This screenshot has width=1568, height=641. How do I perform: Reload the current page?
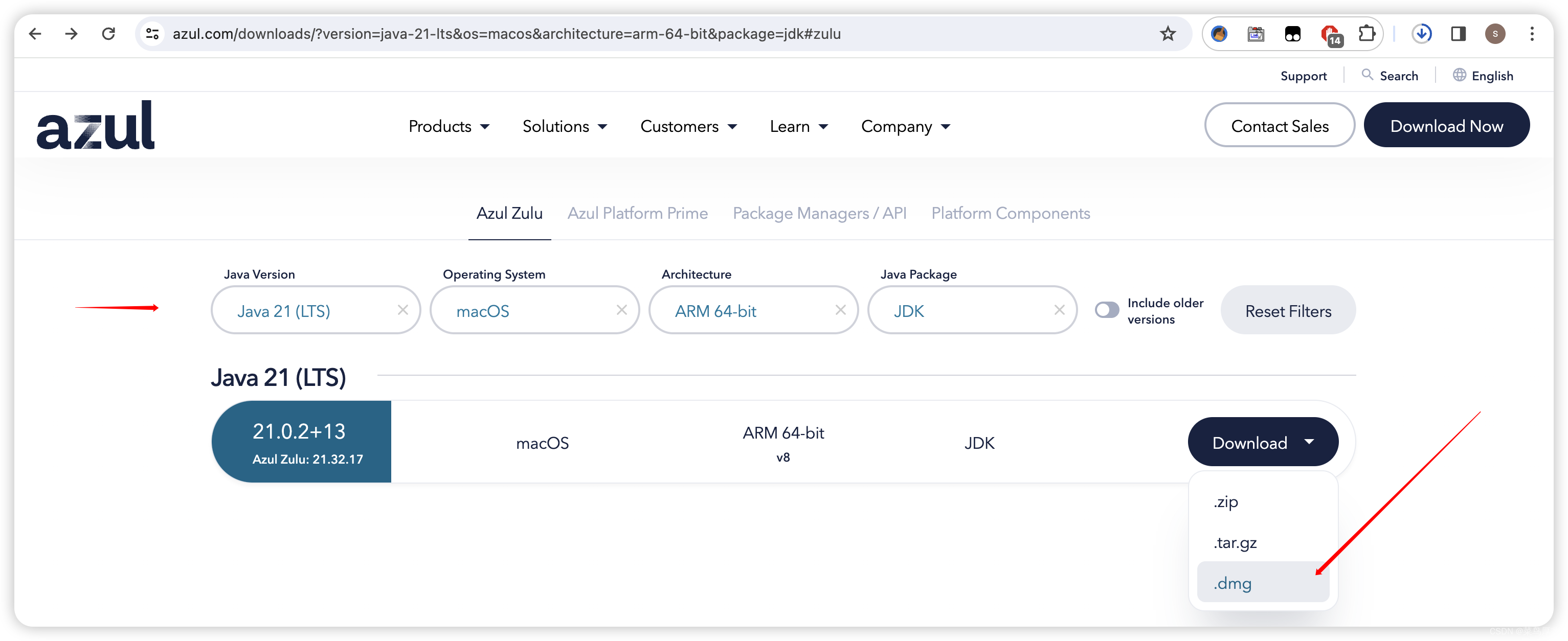click(108, 33)
